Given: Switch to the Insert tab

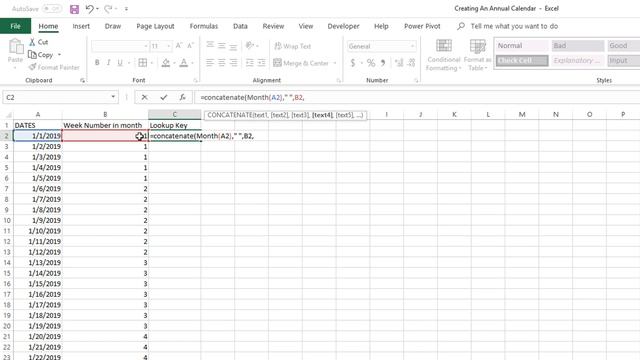Looking at the screenshot, I should tap(81, 26).
